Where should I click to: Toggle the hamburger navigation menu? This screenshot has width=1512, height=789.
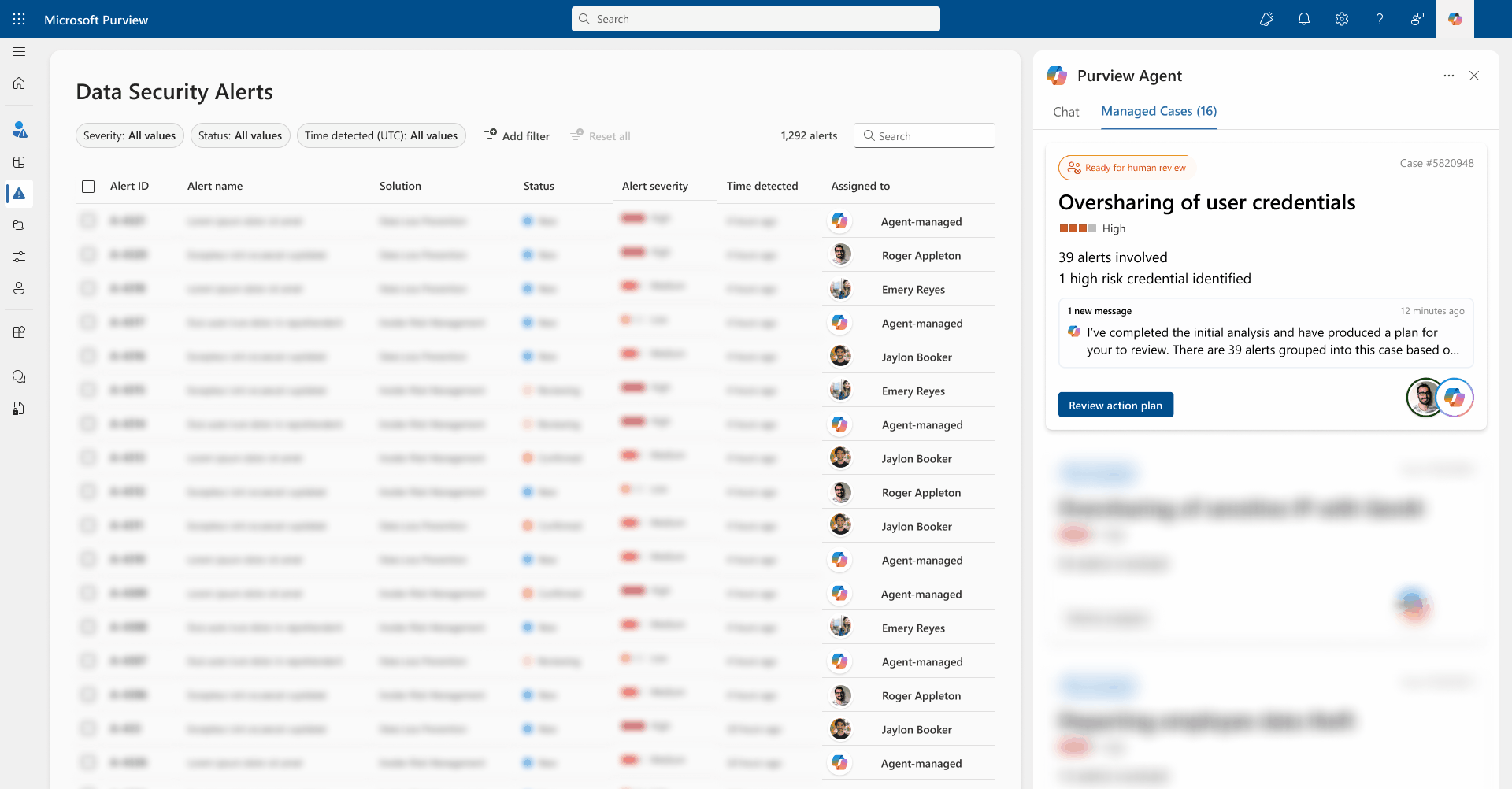[x=19, y=52]
